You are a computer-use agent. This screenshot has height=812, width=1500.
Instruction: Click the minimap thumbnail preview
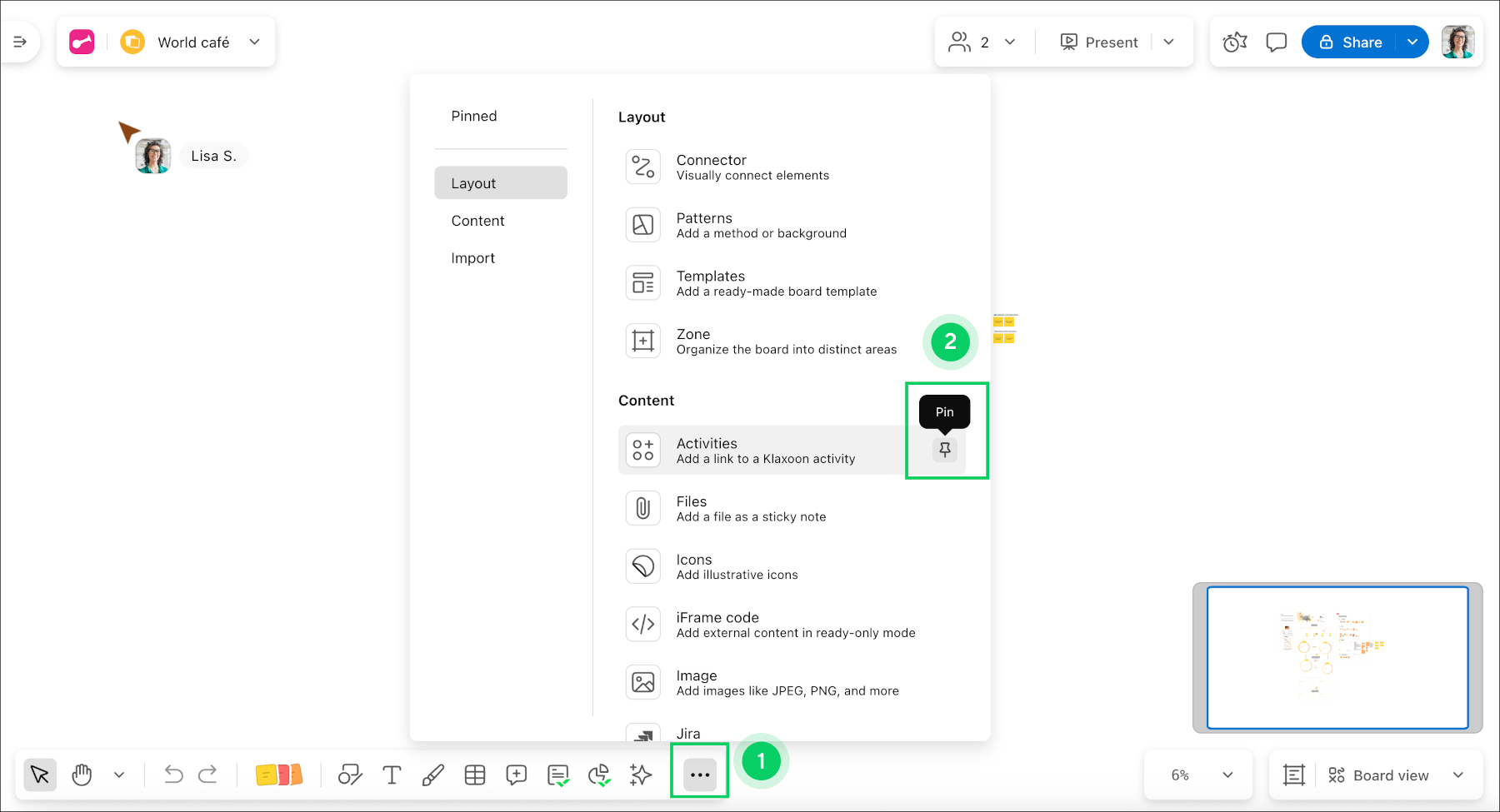coord(1337,657)
